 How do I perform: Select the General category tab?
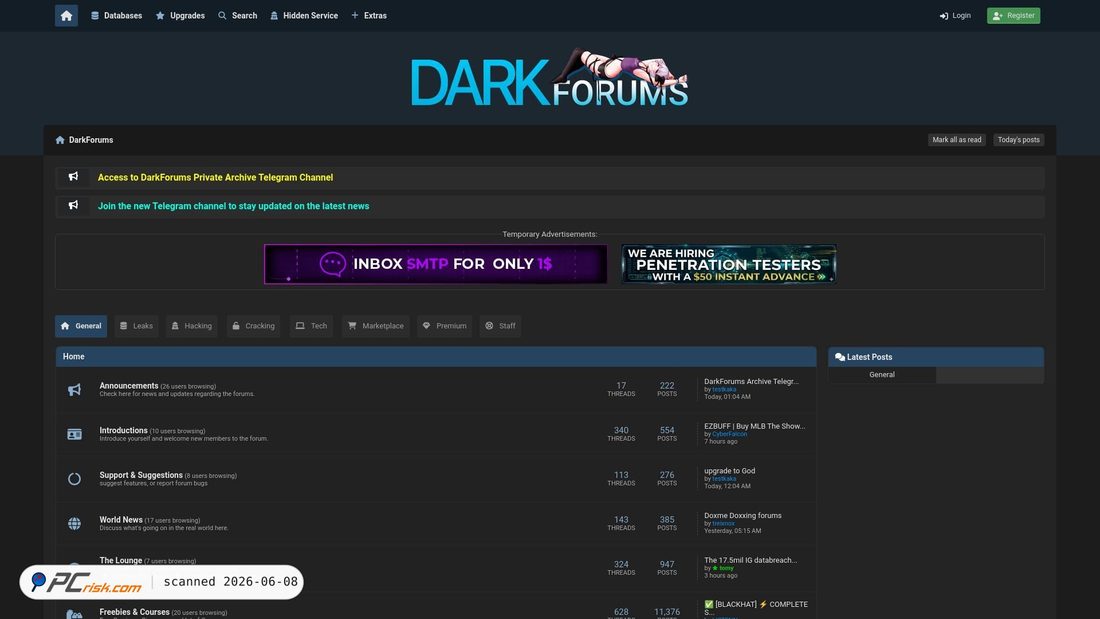(81, 326)
